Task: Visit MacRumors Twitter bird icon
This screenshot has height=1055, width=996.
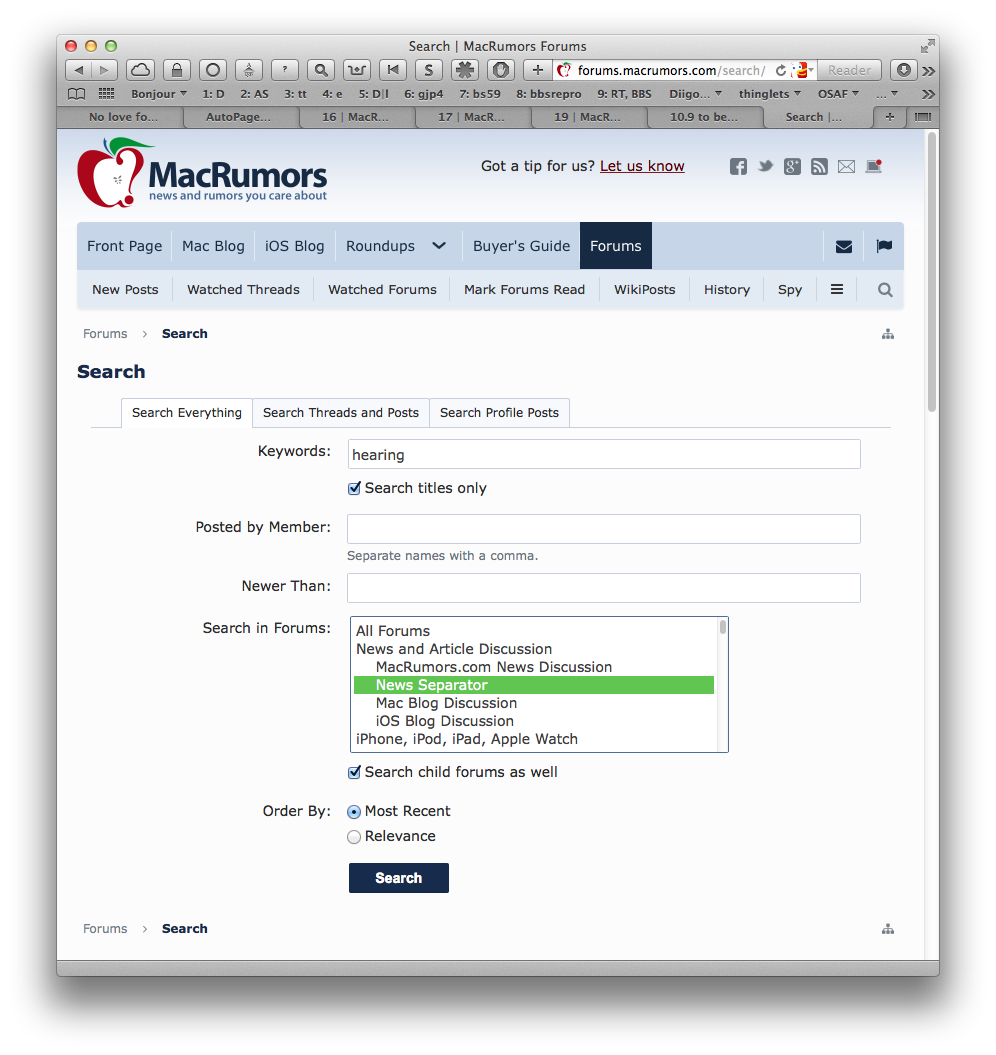Action: click(x=765, y=166)
